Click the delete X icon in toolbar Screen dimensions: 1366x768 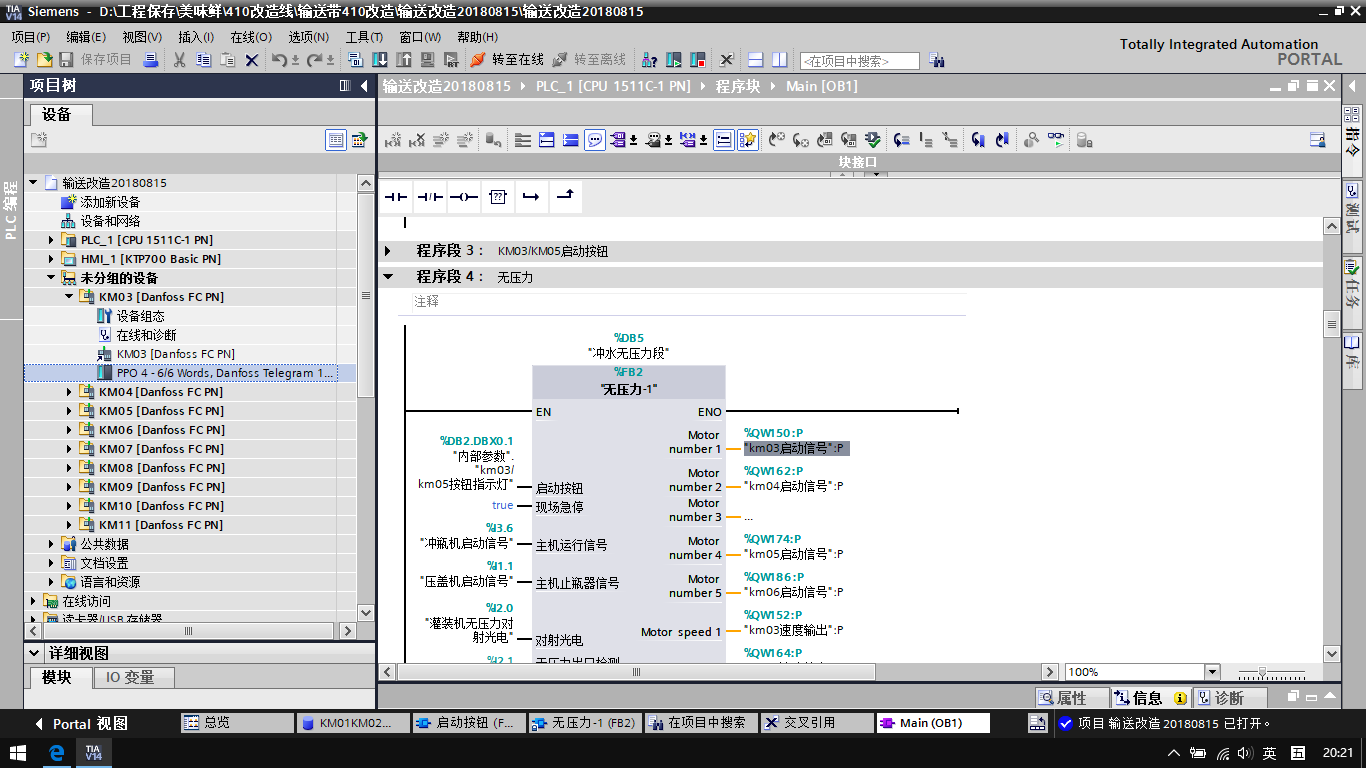[x=252, y=60]
